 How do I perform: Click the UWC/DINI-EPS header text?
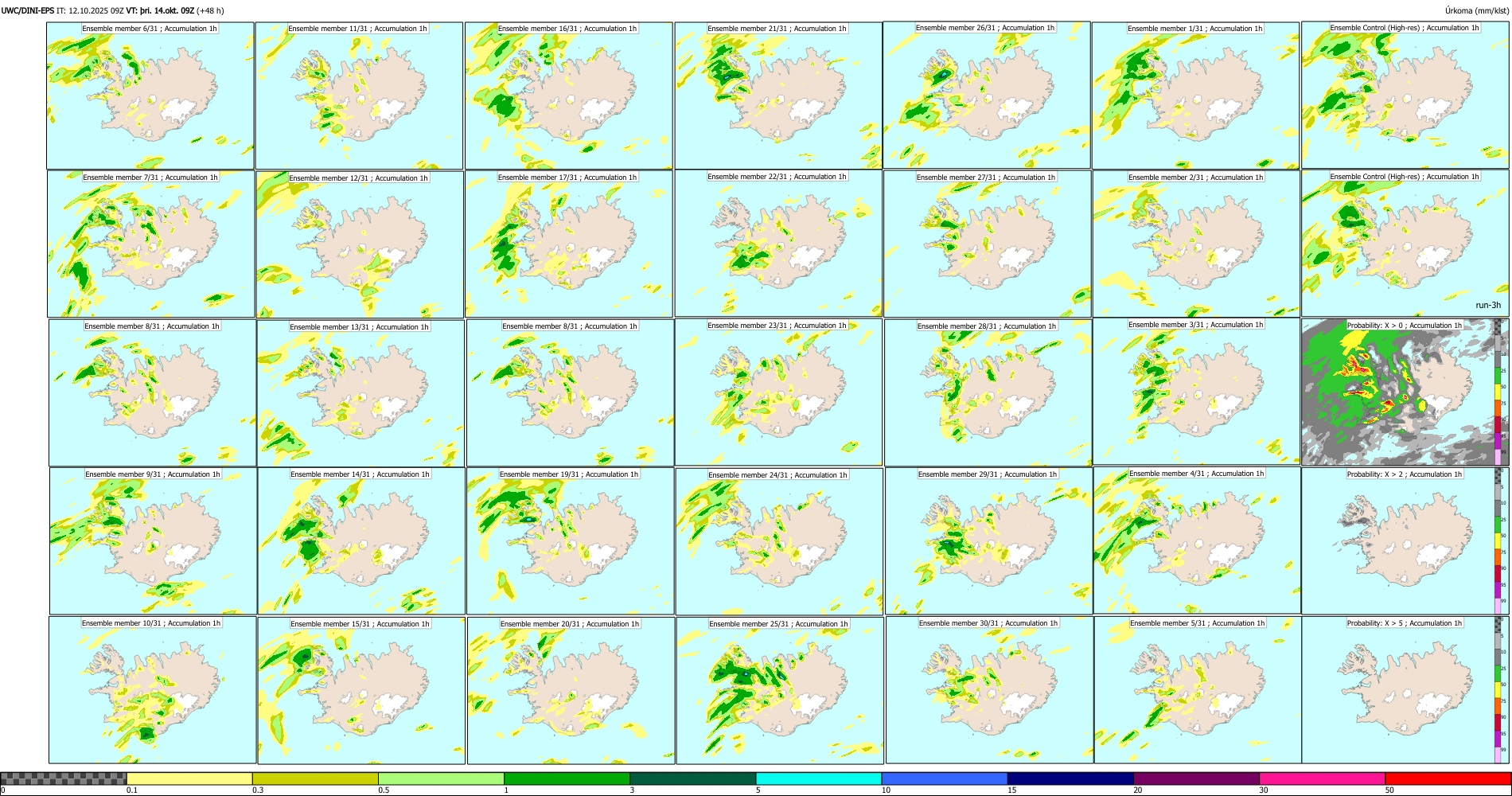click(x=28, y=10)
